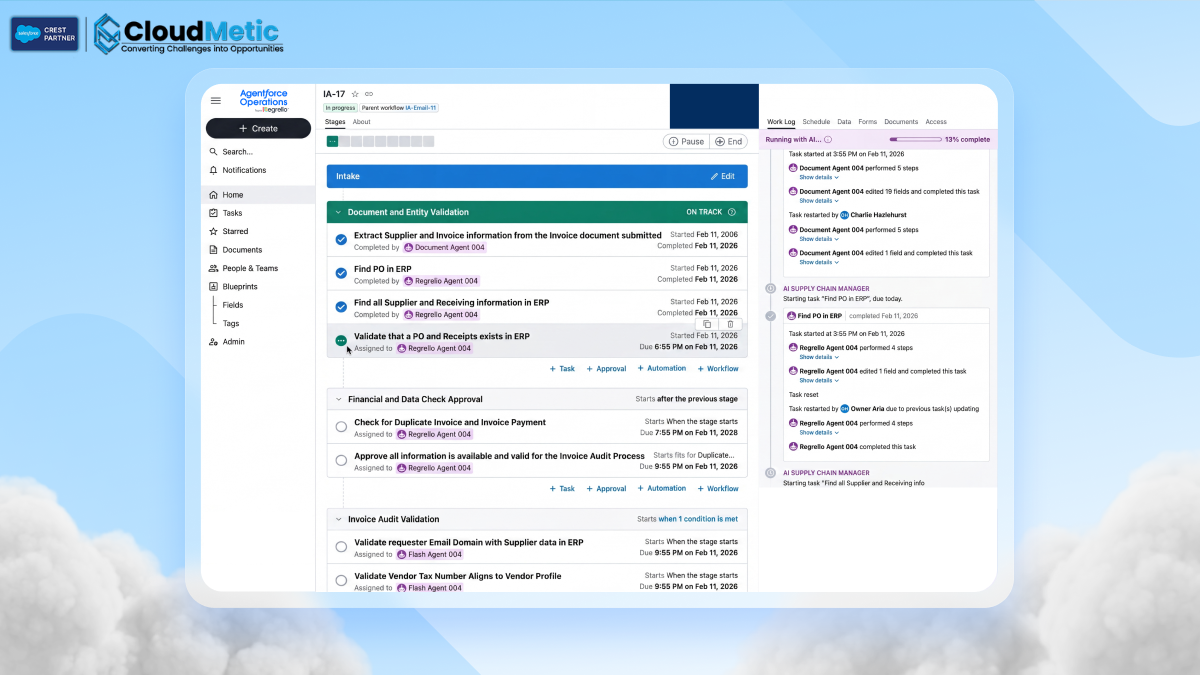This screenshot has height=675, width=1200.
Task: Show details under Document Agent 004 edited 1 field
Action: pos(819,262)
